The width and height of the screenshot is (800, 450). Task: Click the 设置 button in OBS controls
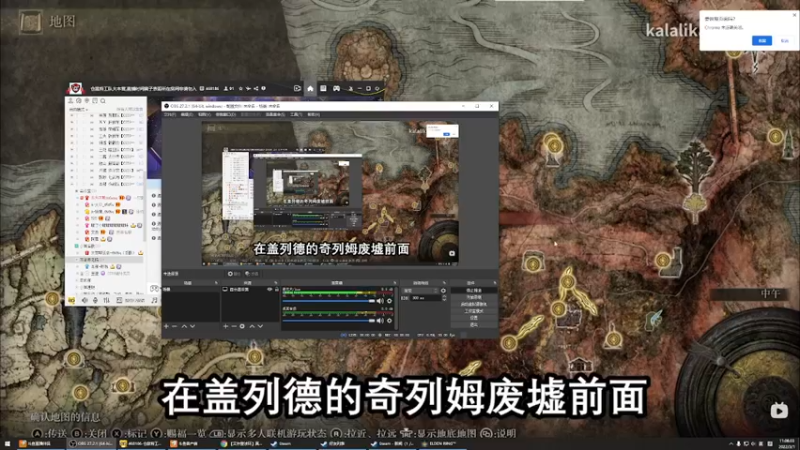coord(473,317)
